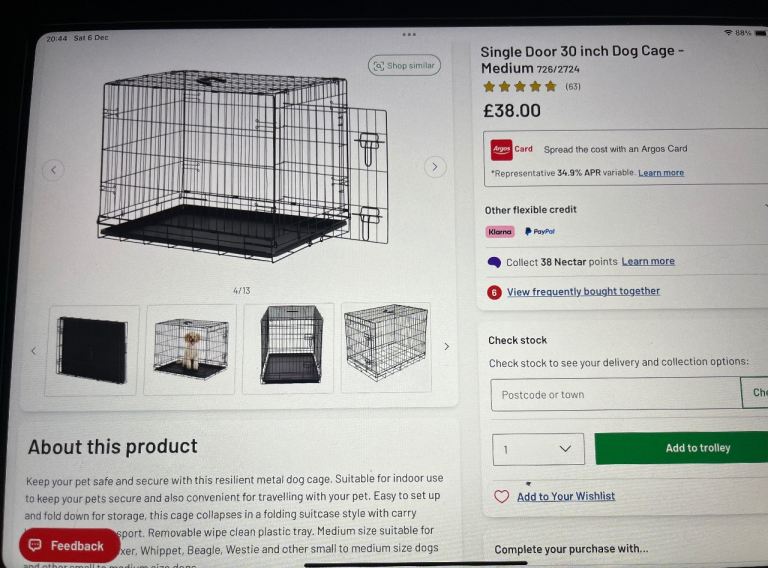Click the Postcode or town field
Image resolution: width=768 pixels, height=568 pixels.
tap(614, 395)
